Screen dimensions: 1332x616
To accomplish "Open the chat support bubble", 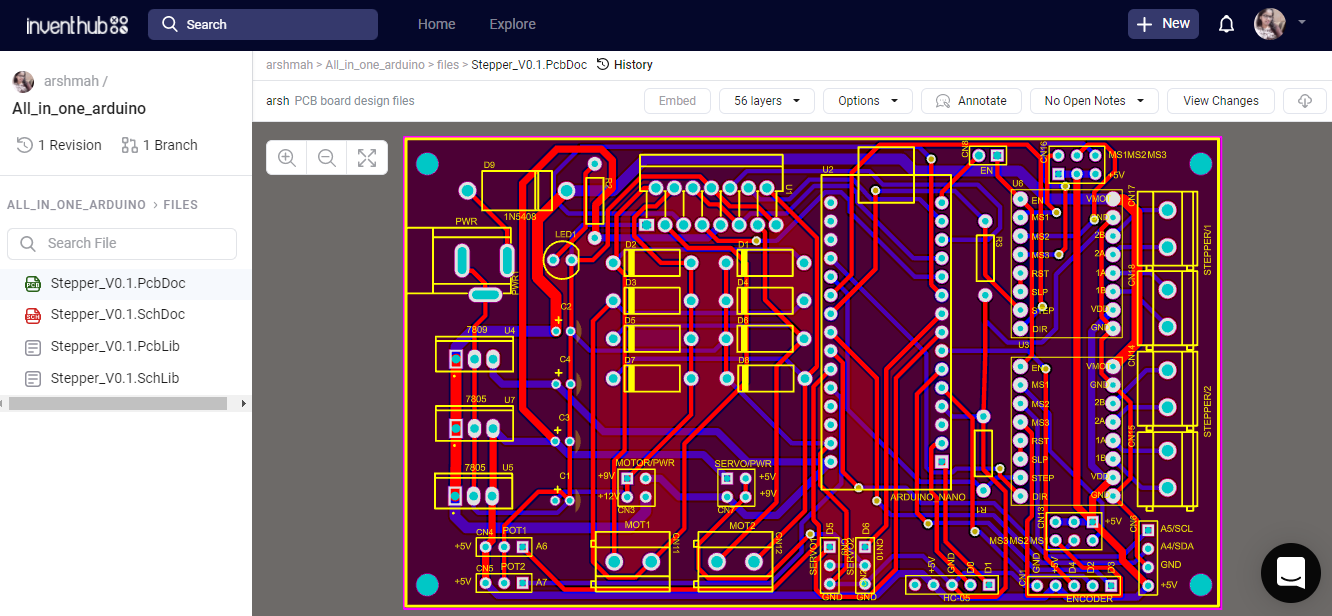I will [x=1291, y=573].
